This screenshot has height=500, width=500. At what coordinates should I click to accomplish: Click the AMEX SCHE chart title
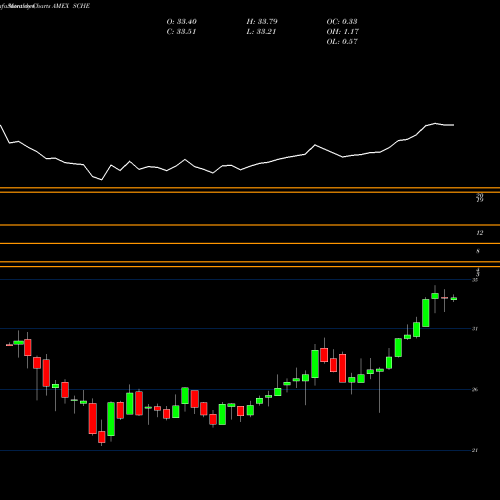pos(71,6)
